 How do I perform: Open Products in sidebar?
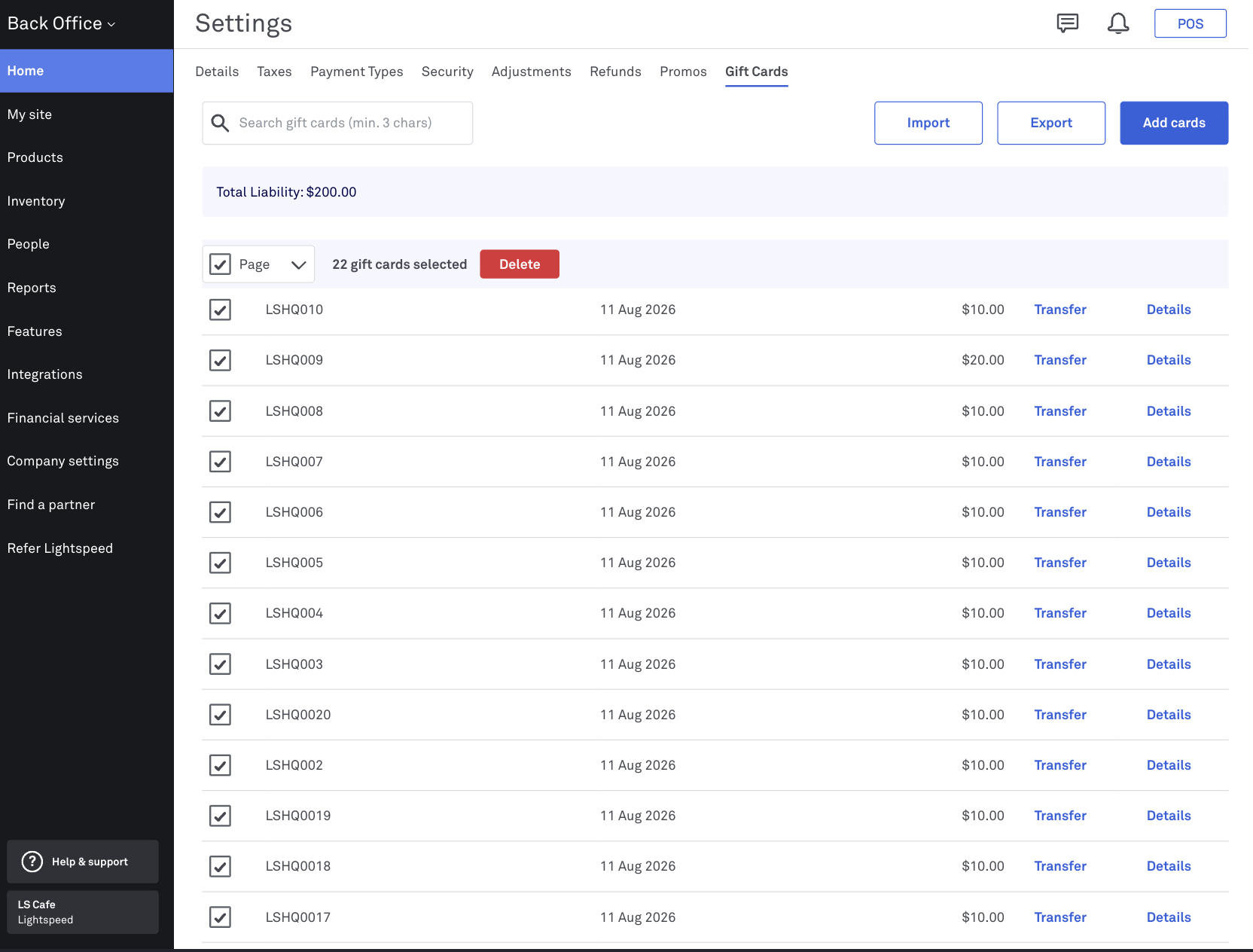tap(87, 157)
